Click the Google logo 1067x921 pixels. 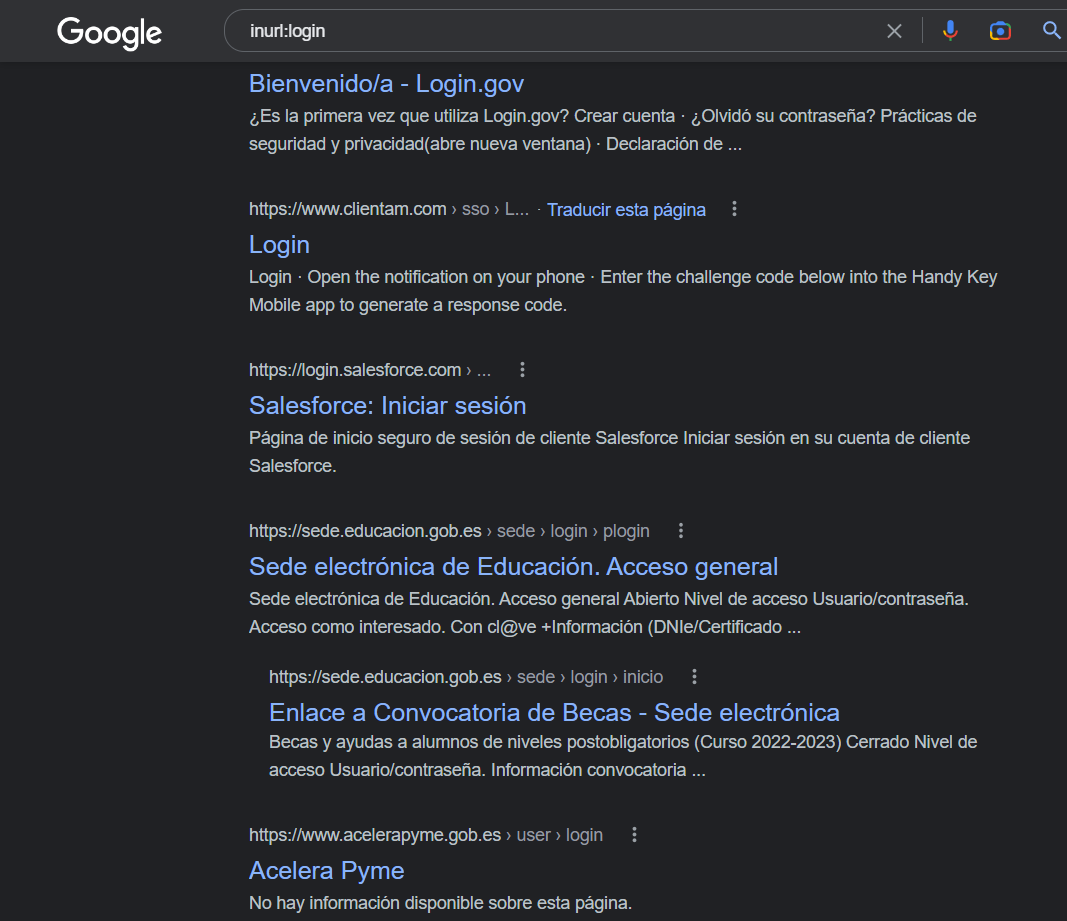(x=109, y=33)
